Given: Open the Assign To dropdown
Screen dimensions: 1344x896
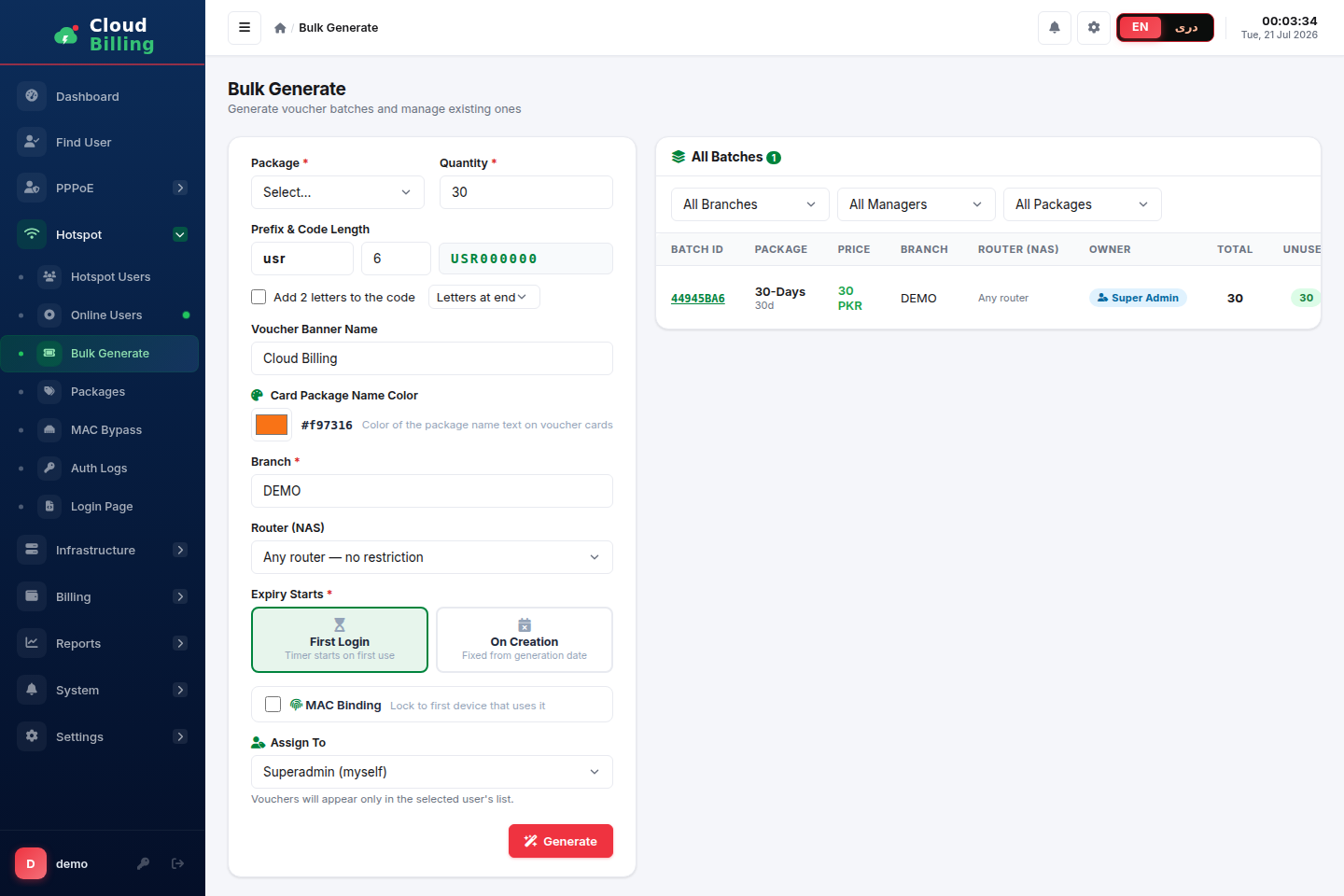Looking at the screenshot, I should pyautogui.click(x=432, y=772).
